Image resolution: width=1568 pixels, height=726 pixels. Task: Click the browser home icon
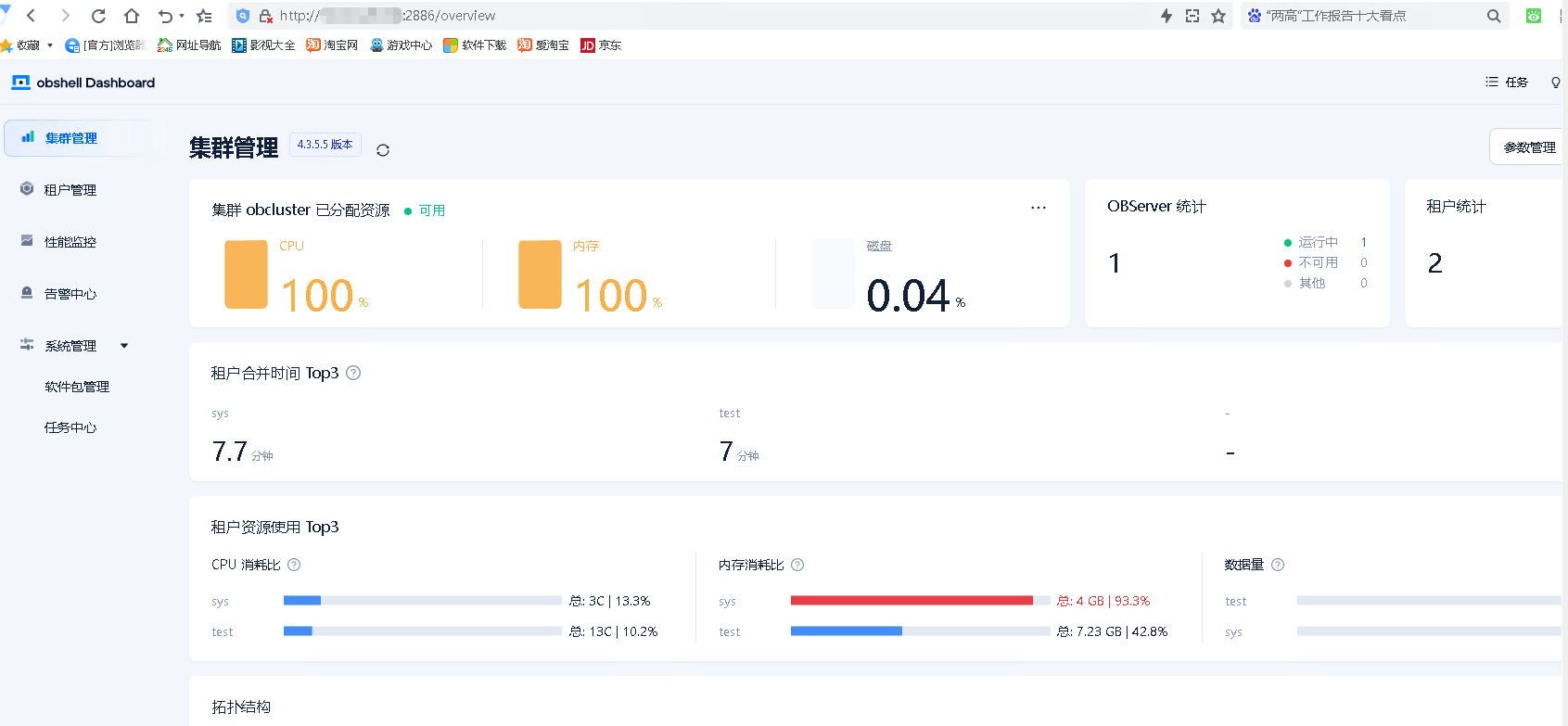pyautogui.click(x=132, y=16)
